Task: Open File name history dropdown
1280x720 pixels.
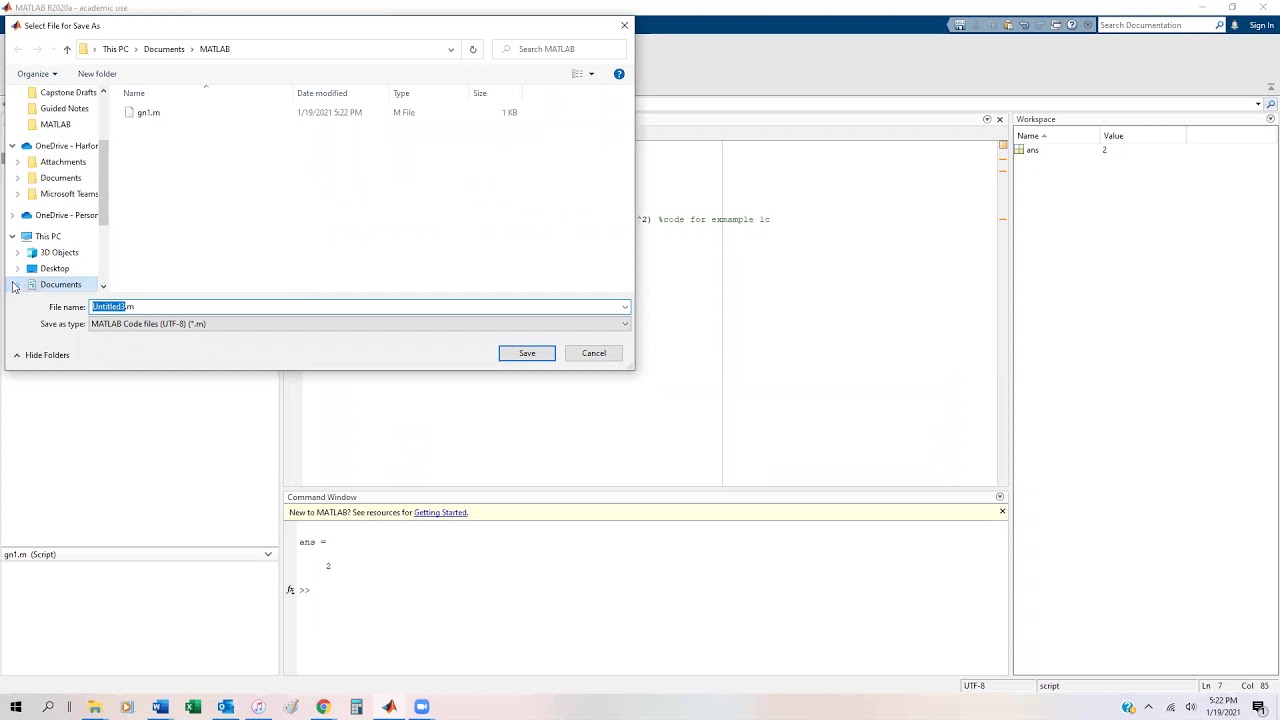Action: point(625,307)
